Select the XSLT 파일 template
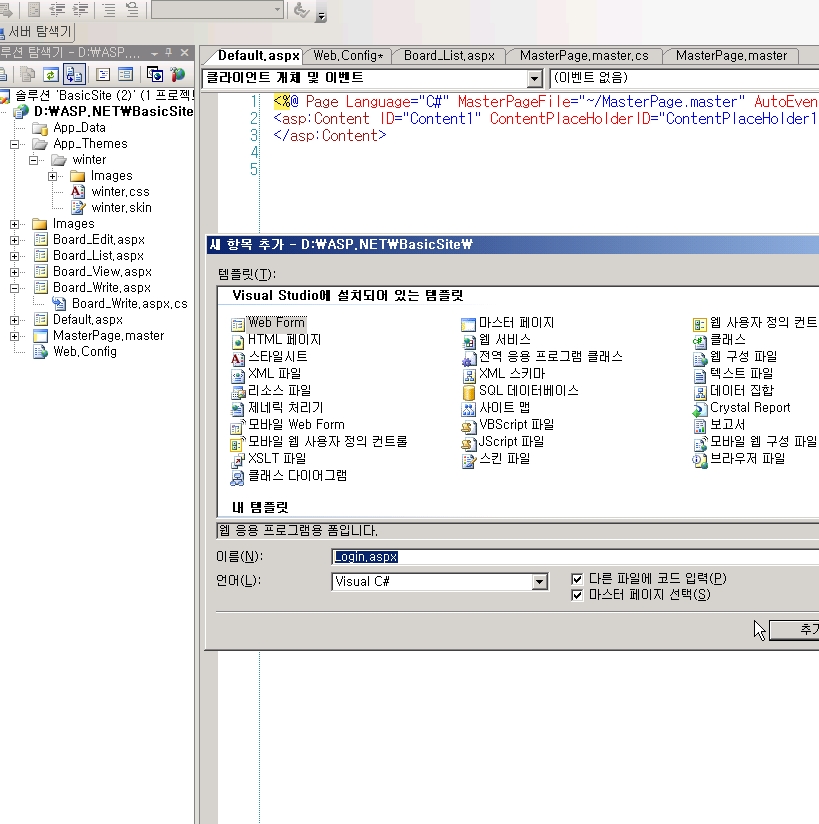Viewport: 819px width, 824px height. click(x=269, y=459)
